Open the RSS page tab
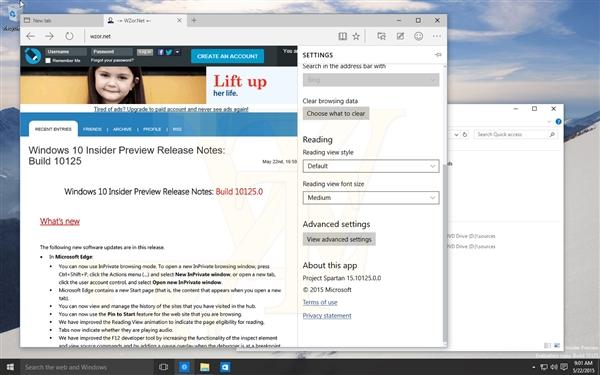 point(177,129)
